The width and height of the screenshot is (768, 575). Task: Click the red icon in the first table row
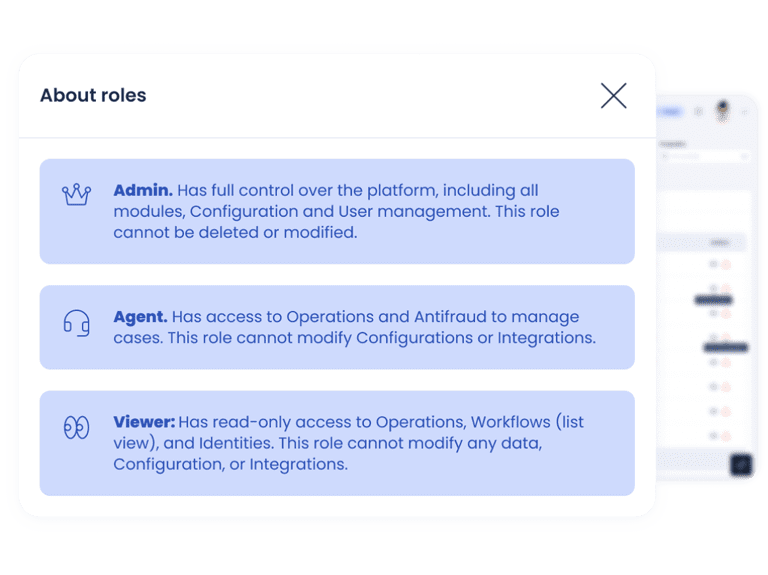(724, 264)
